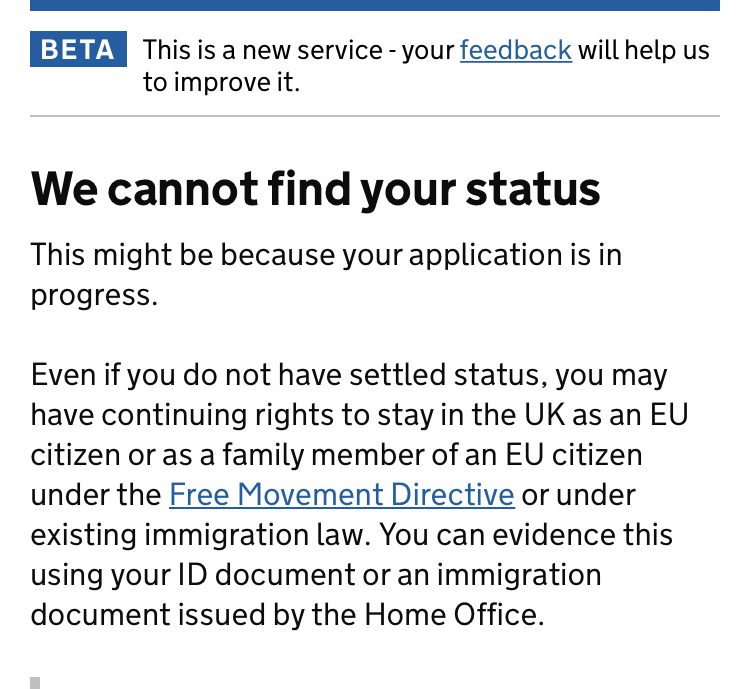The width and height of the screenshot is (750, 689).
Task: Click the 'This is a new service' text
Action: point(266,50)
